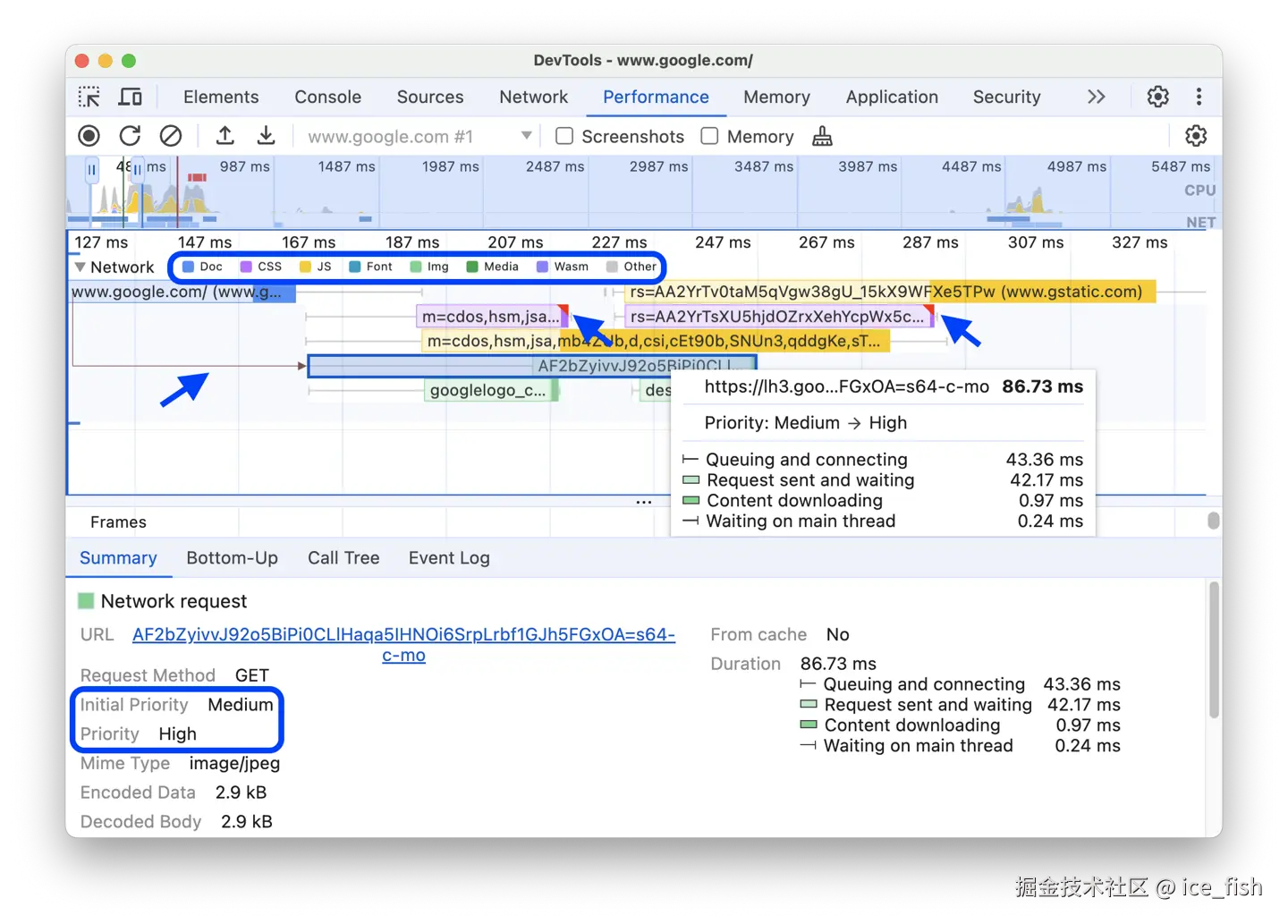Show more tabs with double chevron
Image resolution: width=1288 pixels, height=924 pixels.
pos(1096,97)
